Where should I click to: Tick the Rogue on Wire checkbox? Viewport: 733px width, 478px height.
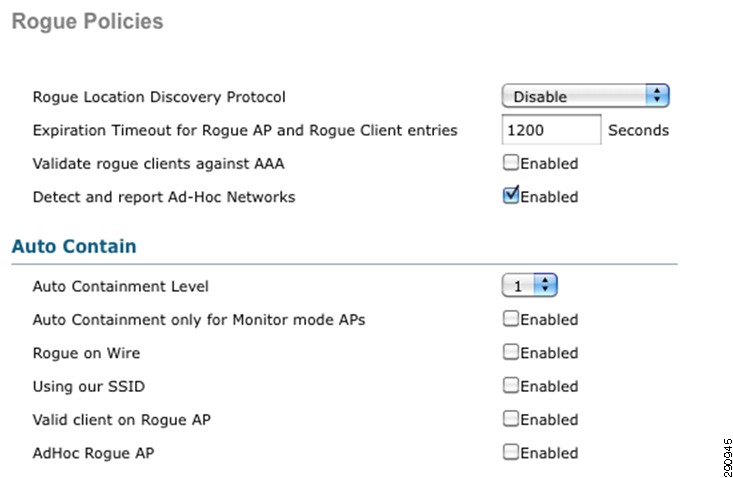click(510, 352)
